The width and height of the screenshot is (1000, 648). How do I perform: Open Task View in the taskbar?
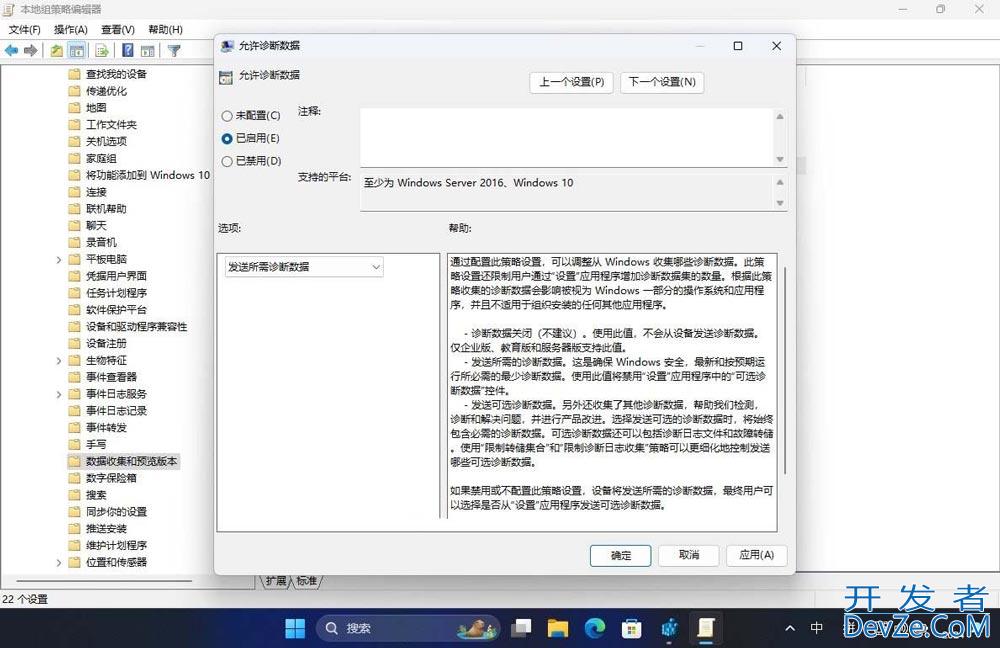(522, 628)
